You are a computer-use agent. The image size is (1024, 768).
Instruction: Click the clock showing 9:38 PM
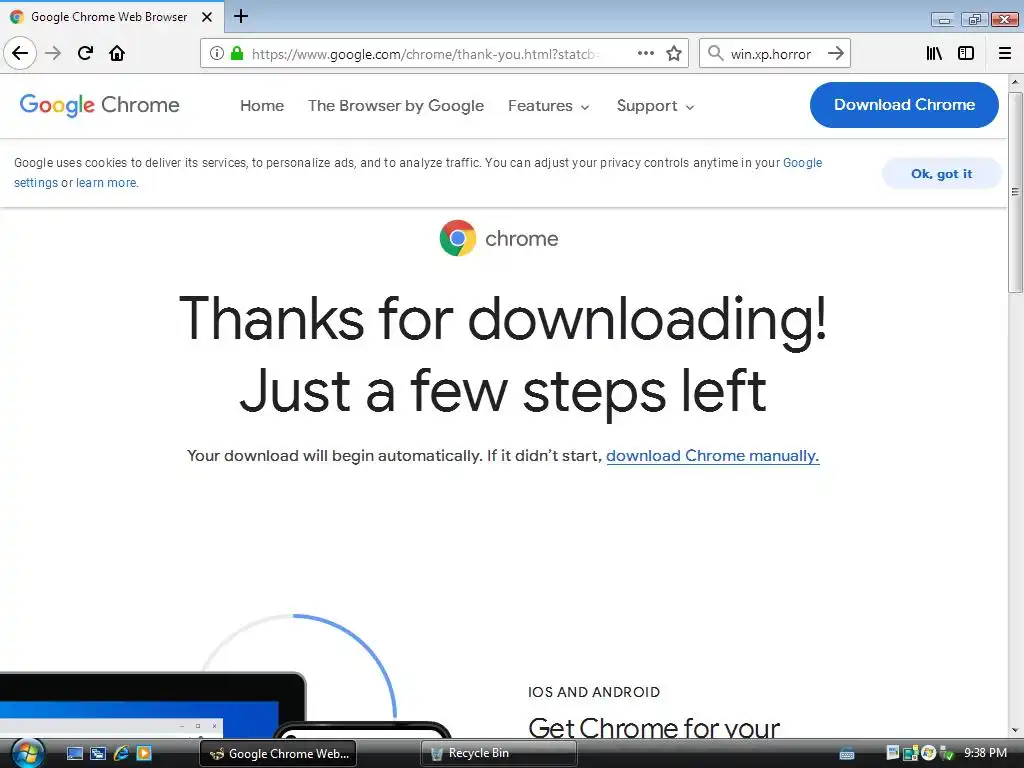coord(985,753)
